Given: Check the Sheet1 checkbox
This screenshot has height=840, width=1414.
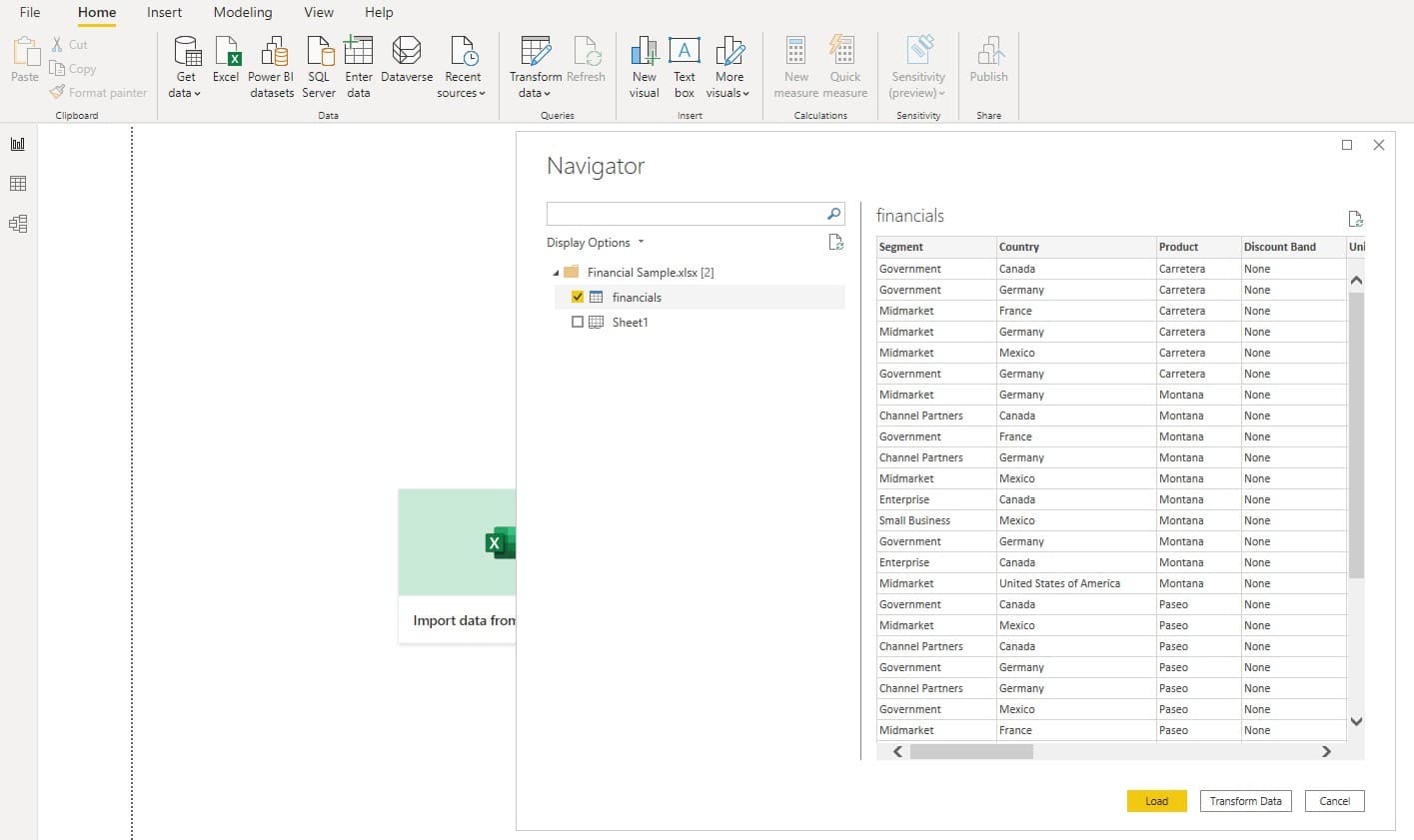Looking at the screenshot, I should [578, 322].
